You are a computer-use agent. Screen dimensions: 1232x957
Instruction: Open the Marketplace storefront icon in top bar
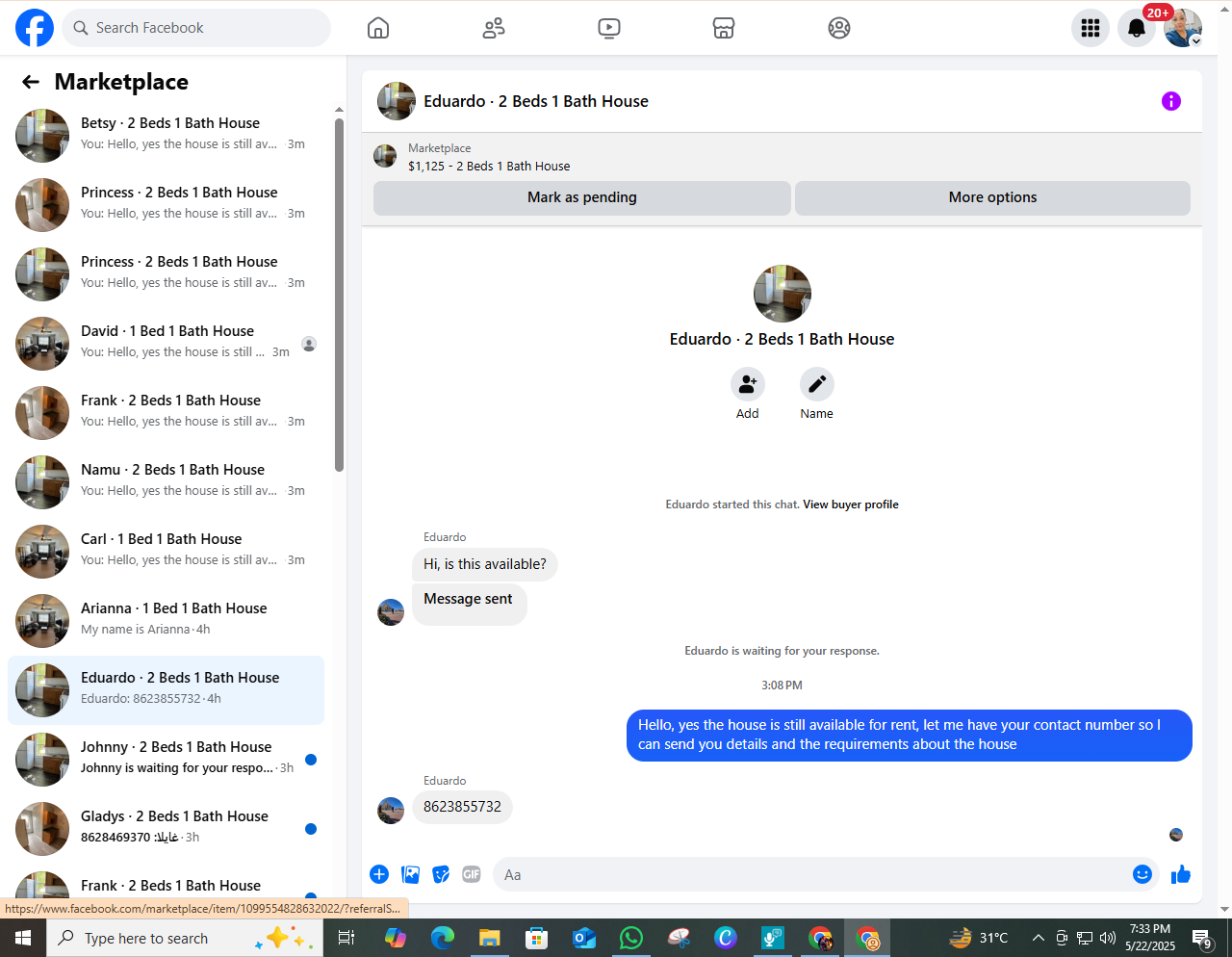724,28
